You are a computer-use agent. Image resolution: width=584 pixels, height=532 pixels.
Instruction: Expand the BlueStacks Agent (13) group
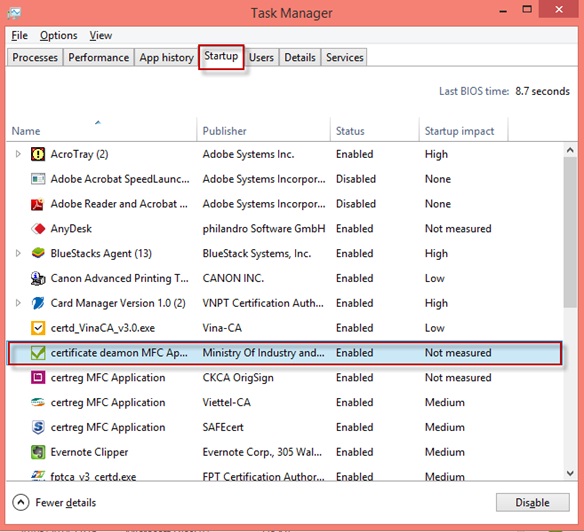pyautogui.click(x=18, y=253)
